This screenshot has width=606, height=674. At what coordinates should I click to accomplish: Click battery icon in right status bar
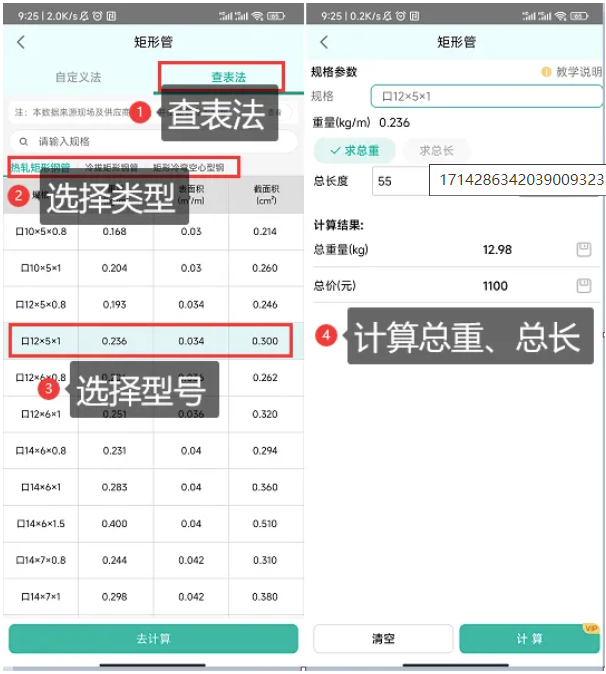click(x=579, y=16)
